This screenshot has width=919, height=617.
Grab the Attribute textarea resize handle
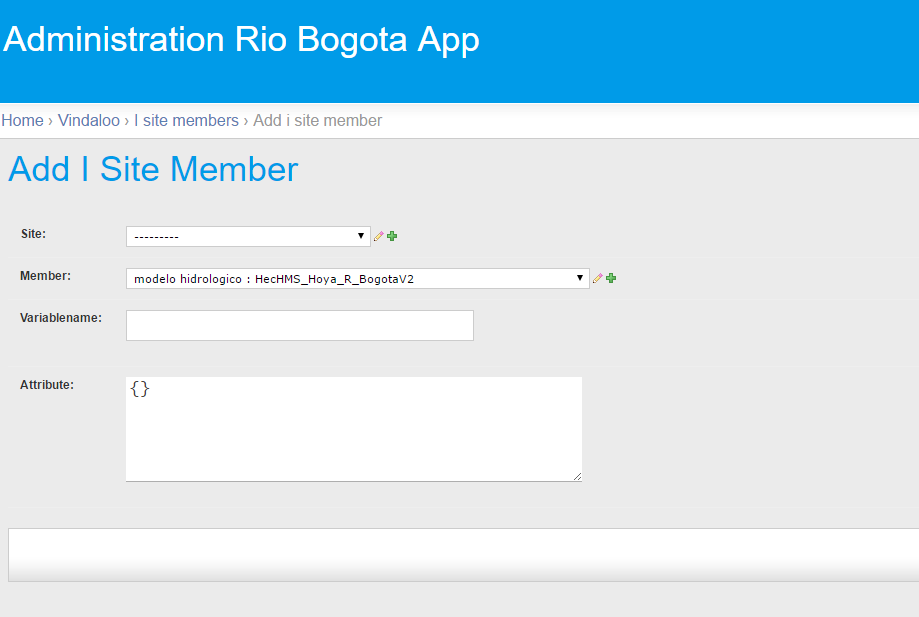577,476
